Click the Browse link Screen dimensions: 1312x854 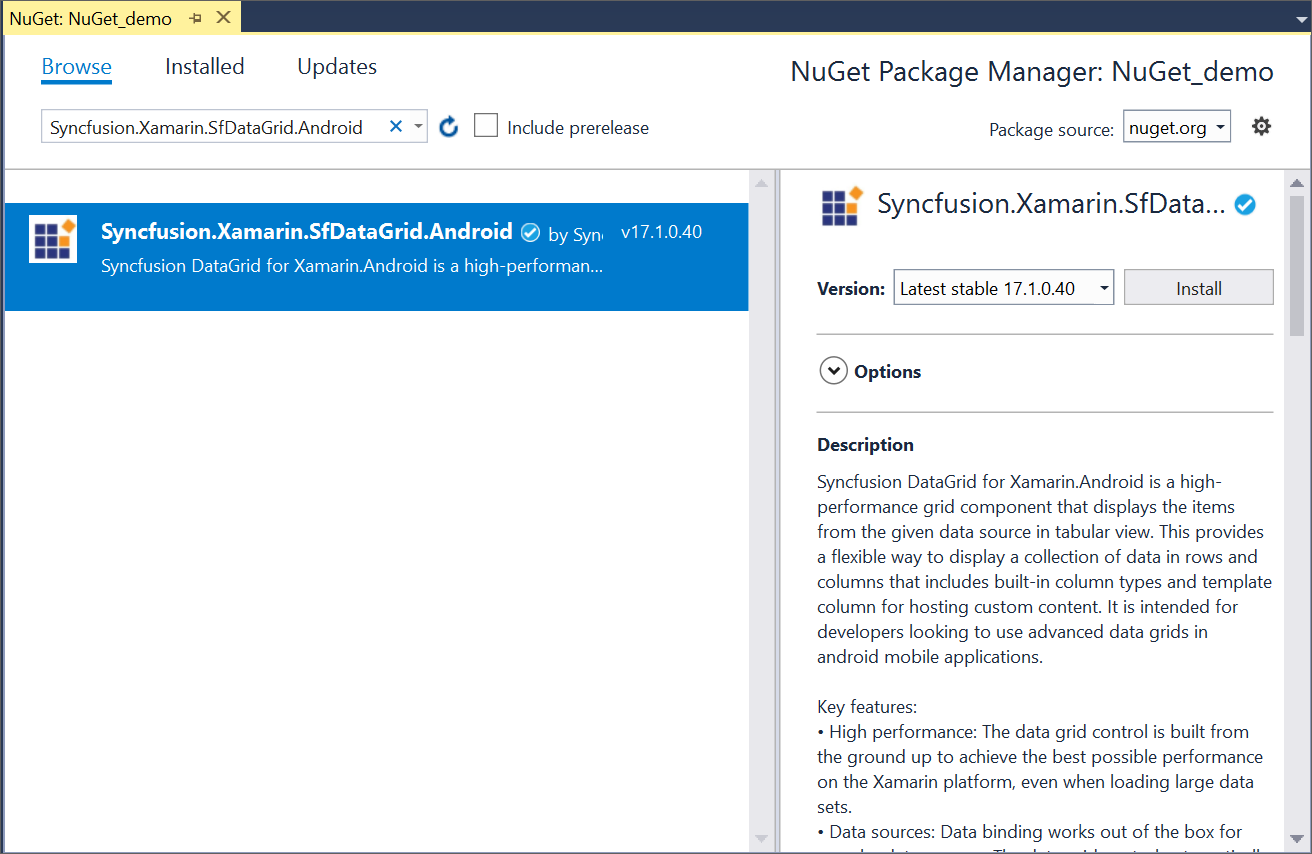pos(76,66)
